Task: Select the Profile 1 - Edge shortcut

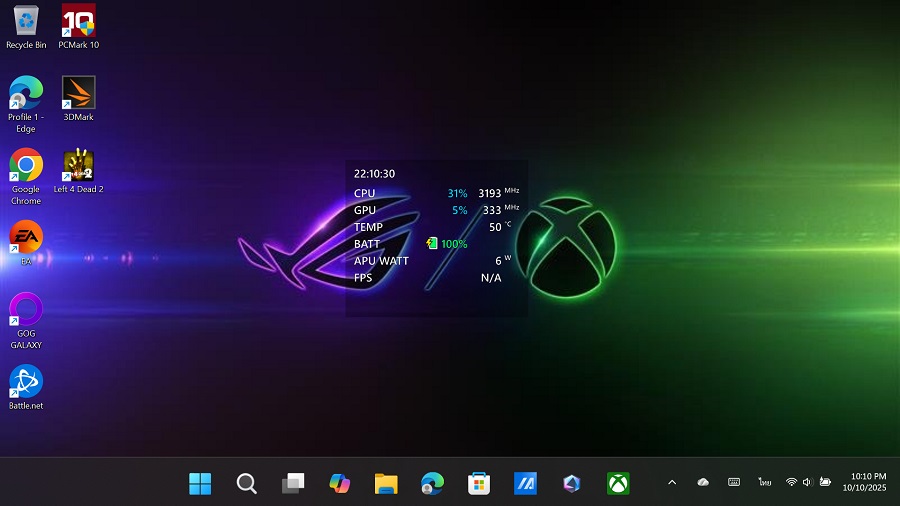Action: click(26, 94)
